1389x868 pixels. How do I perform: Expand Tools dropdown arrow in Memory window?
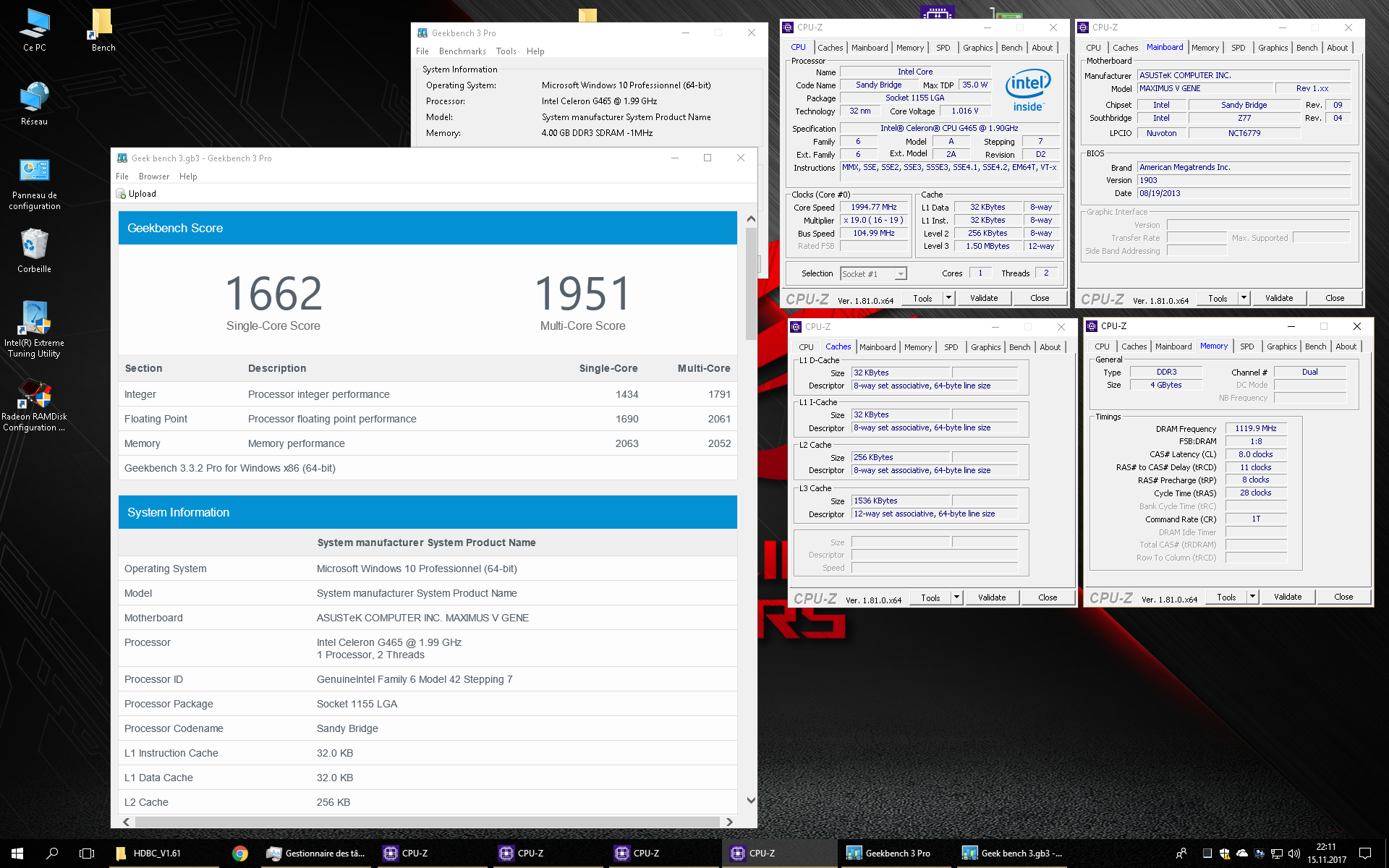[x=1252, y=597]
